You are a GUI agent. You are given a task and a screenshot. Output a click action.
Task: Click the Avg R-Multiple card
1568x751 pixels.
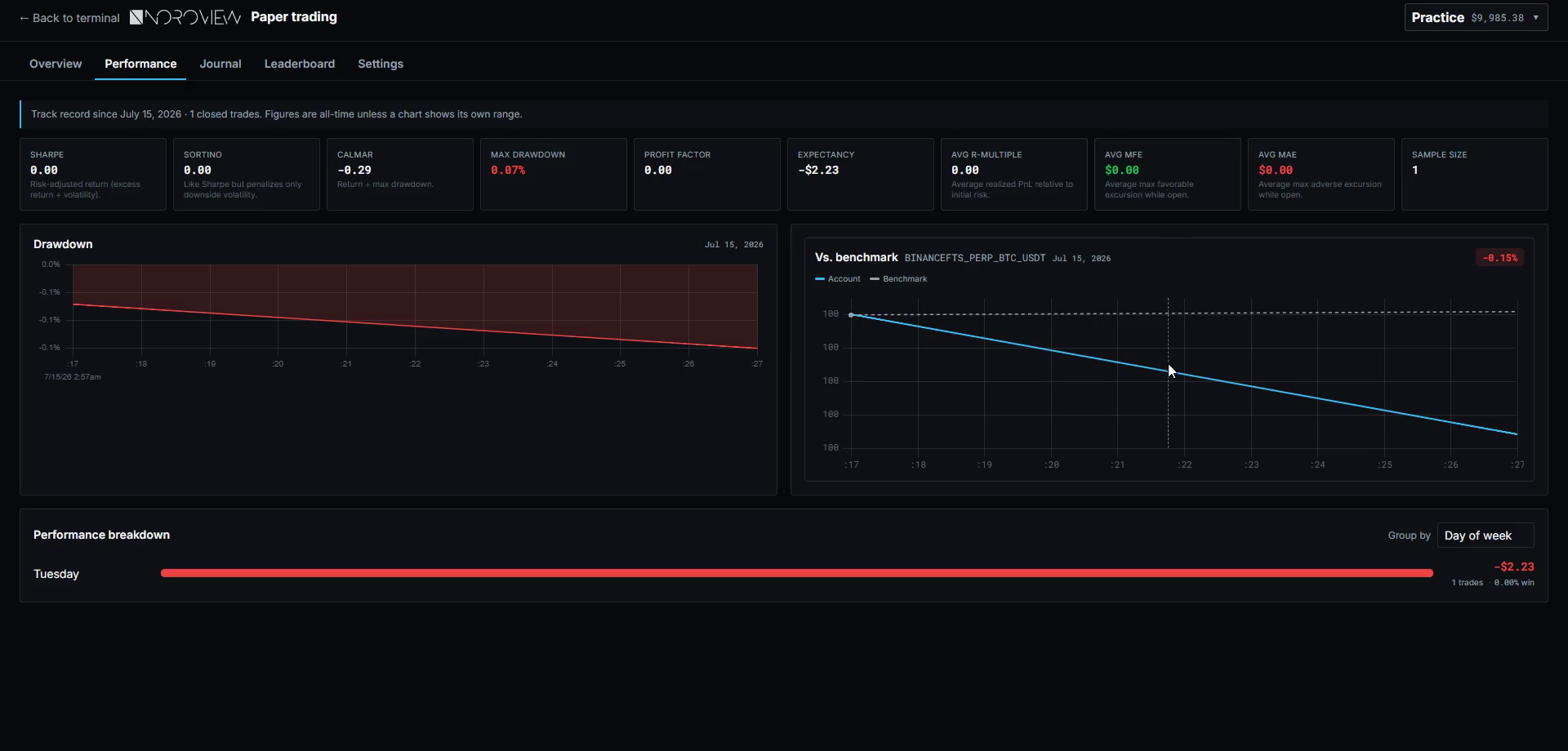pyautogui.click(x=1014, y=174)
